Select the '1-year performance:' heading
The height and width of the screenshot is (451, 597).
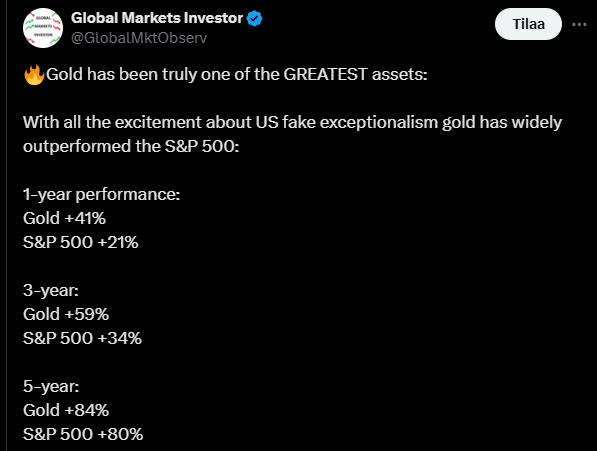101,194
